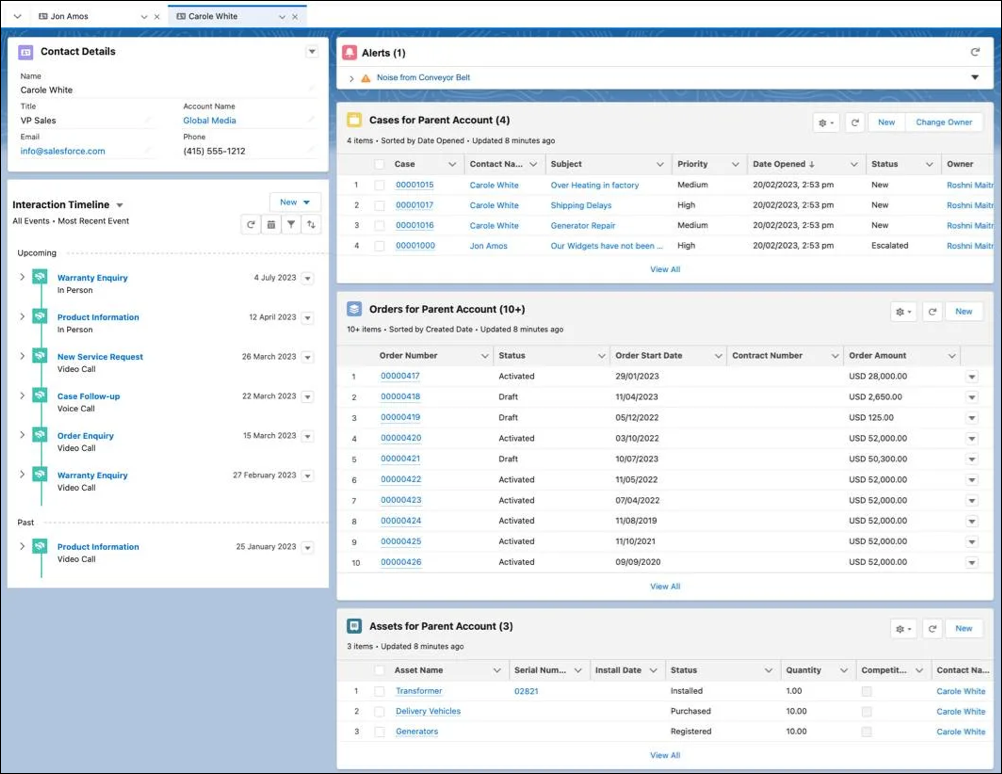Click the warning icon on Noise from Conveyor Belt
Viewport: 1002px width, 774px height.
pyautogui.click(x=366, y=78)
